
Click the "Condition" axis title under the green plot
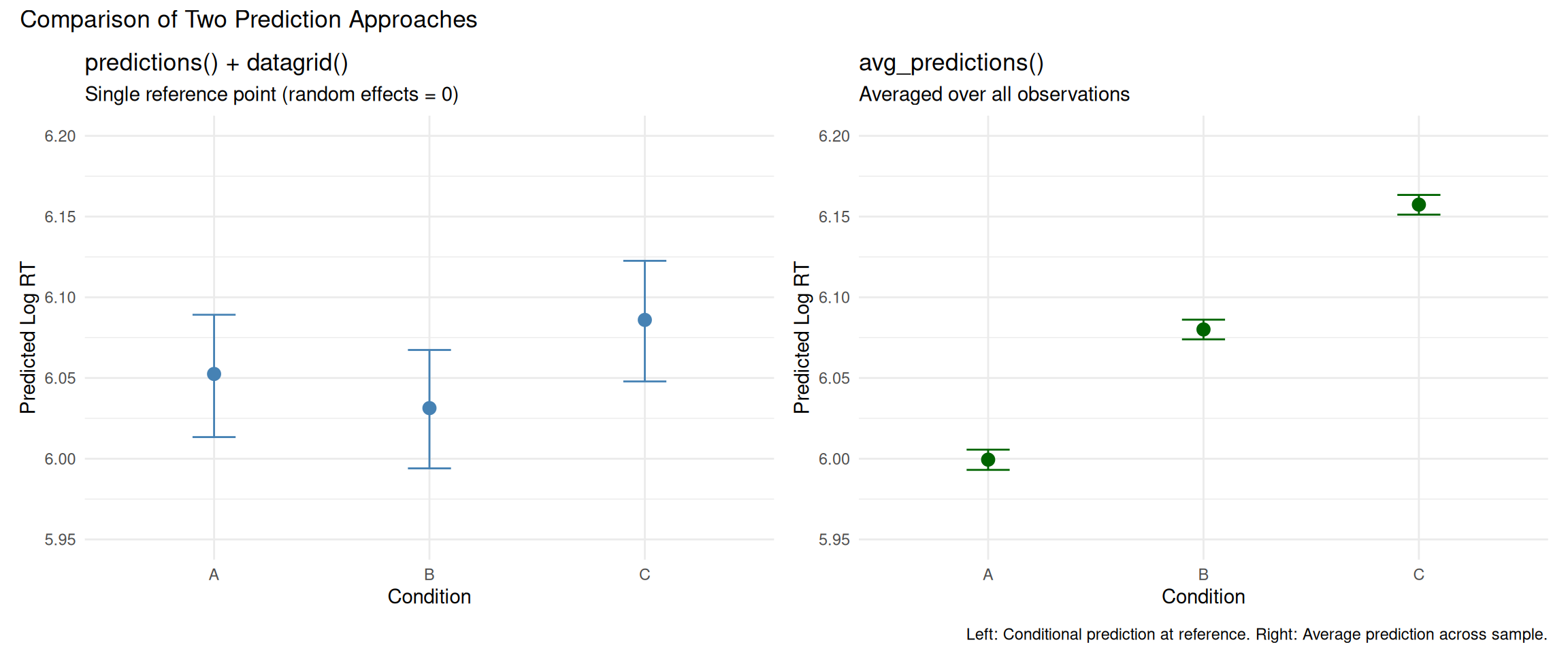[x=1203, y=597]
